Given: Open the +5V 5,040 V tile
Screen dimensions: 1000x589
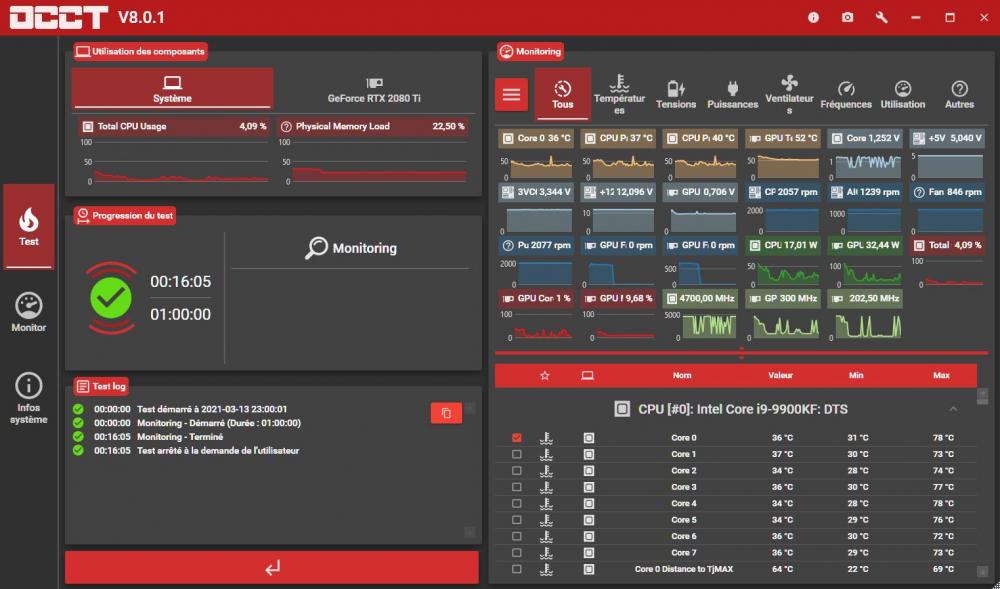Looking at the screenshot, I should tap(947, 156).
